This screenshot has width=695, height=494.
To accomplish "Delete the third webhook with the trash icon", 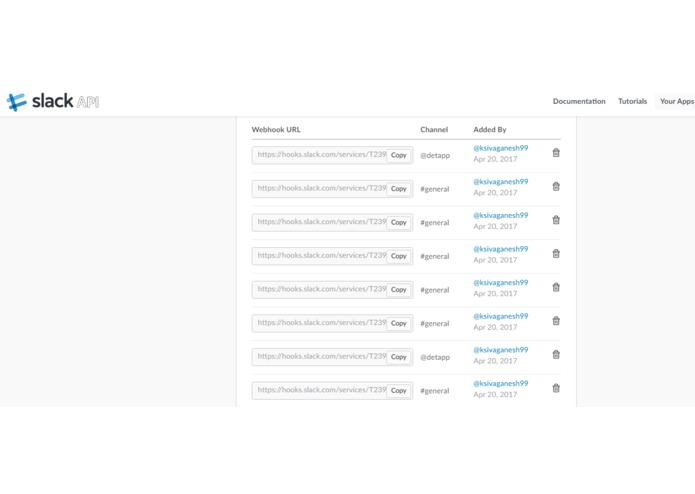I will click(556, 220).
